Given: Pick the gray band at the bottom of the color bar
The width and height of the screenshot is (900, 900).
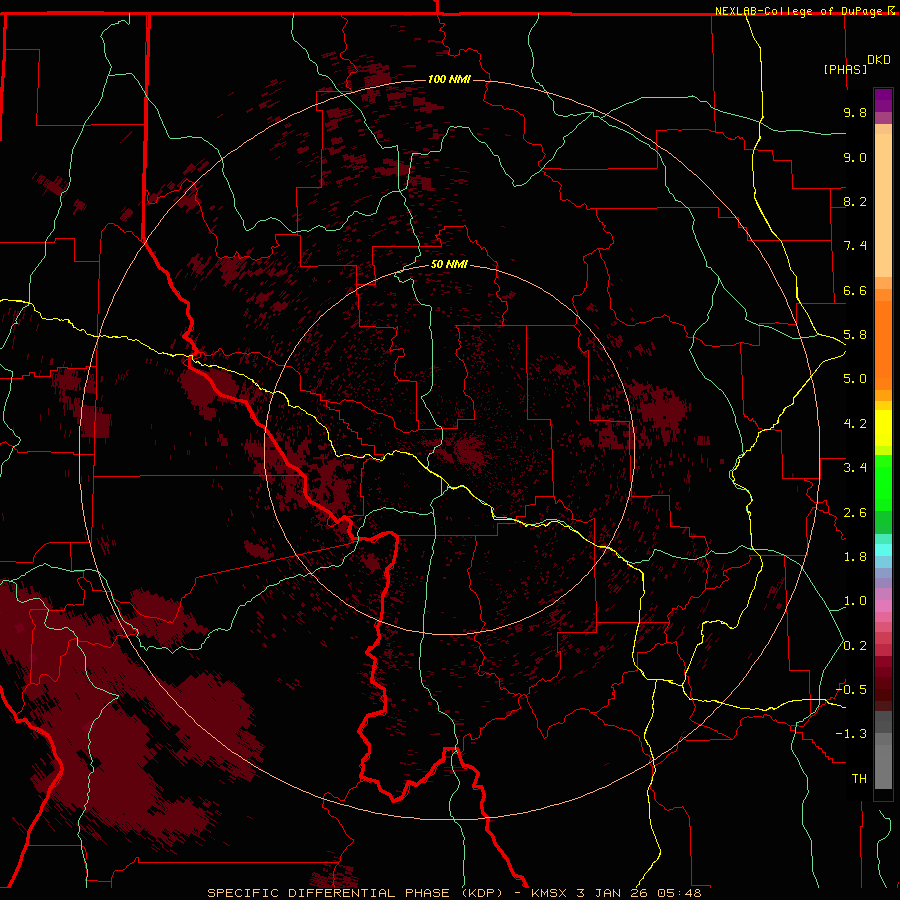Looking at the screenshot, I should coord(883,761).
